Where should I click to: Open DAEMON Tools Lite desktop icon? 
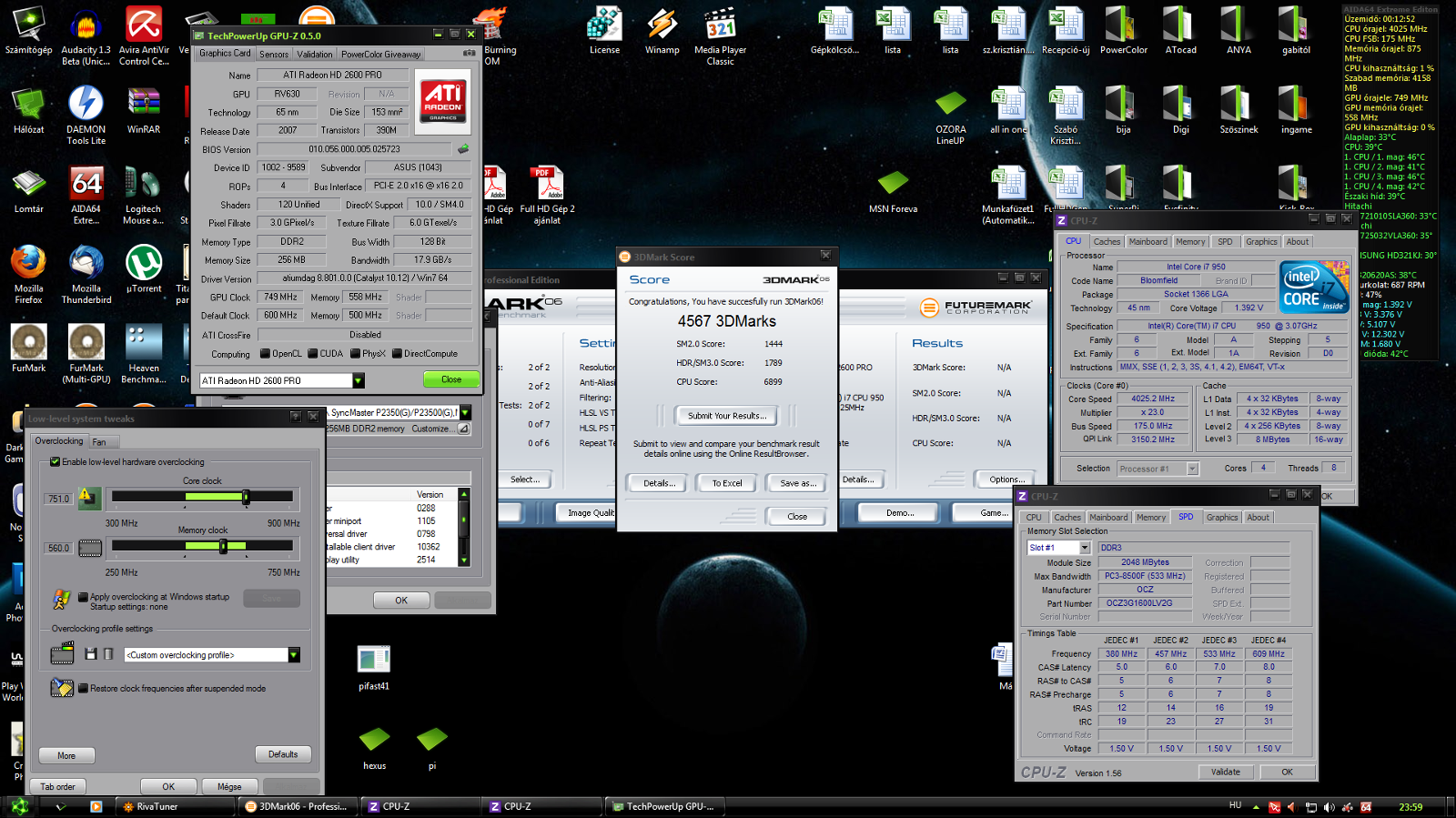click(86, 116)
